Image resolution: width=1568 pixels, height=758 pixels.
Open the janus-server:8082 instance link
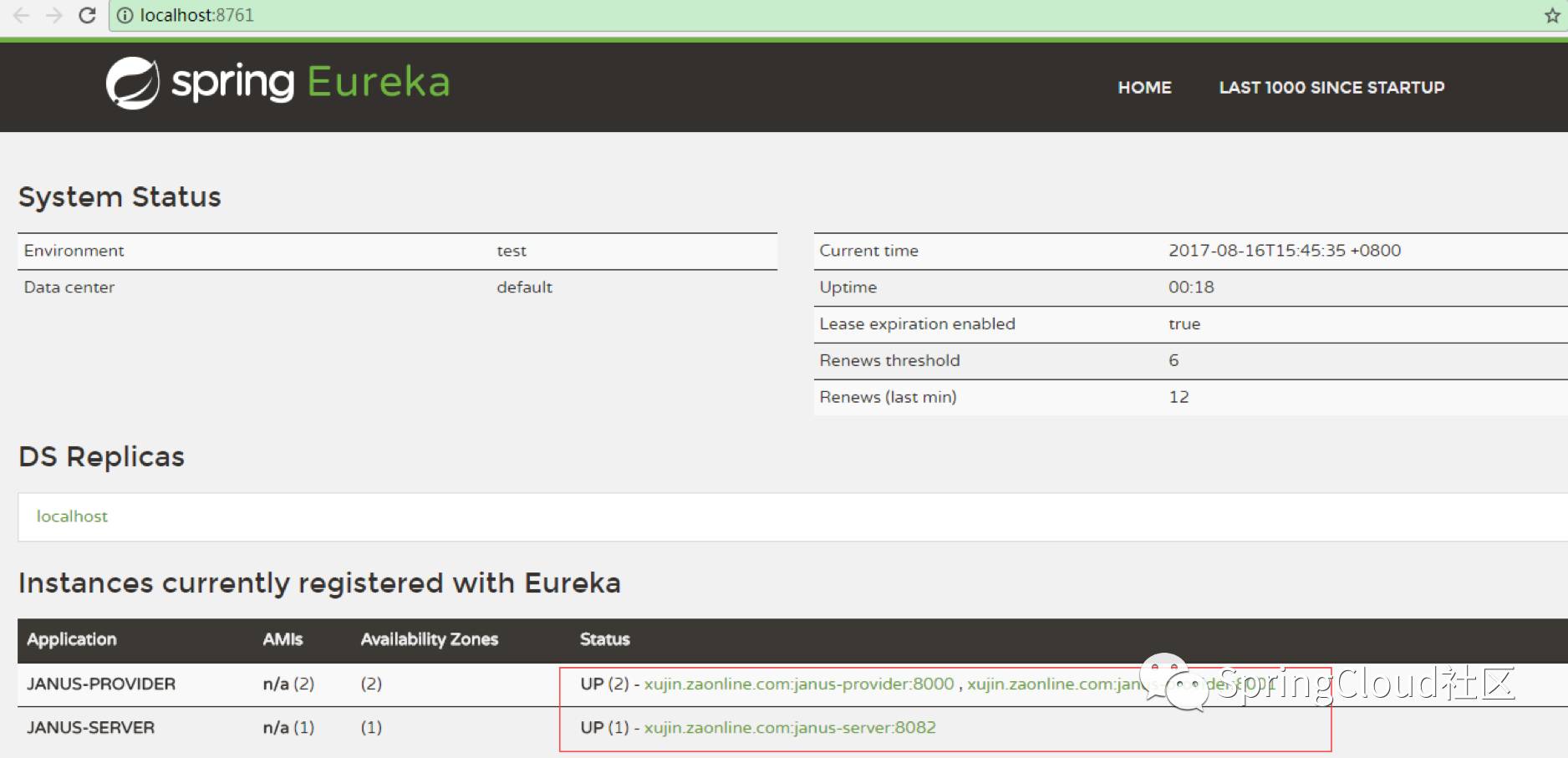pos(790,727)
